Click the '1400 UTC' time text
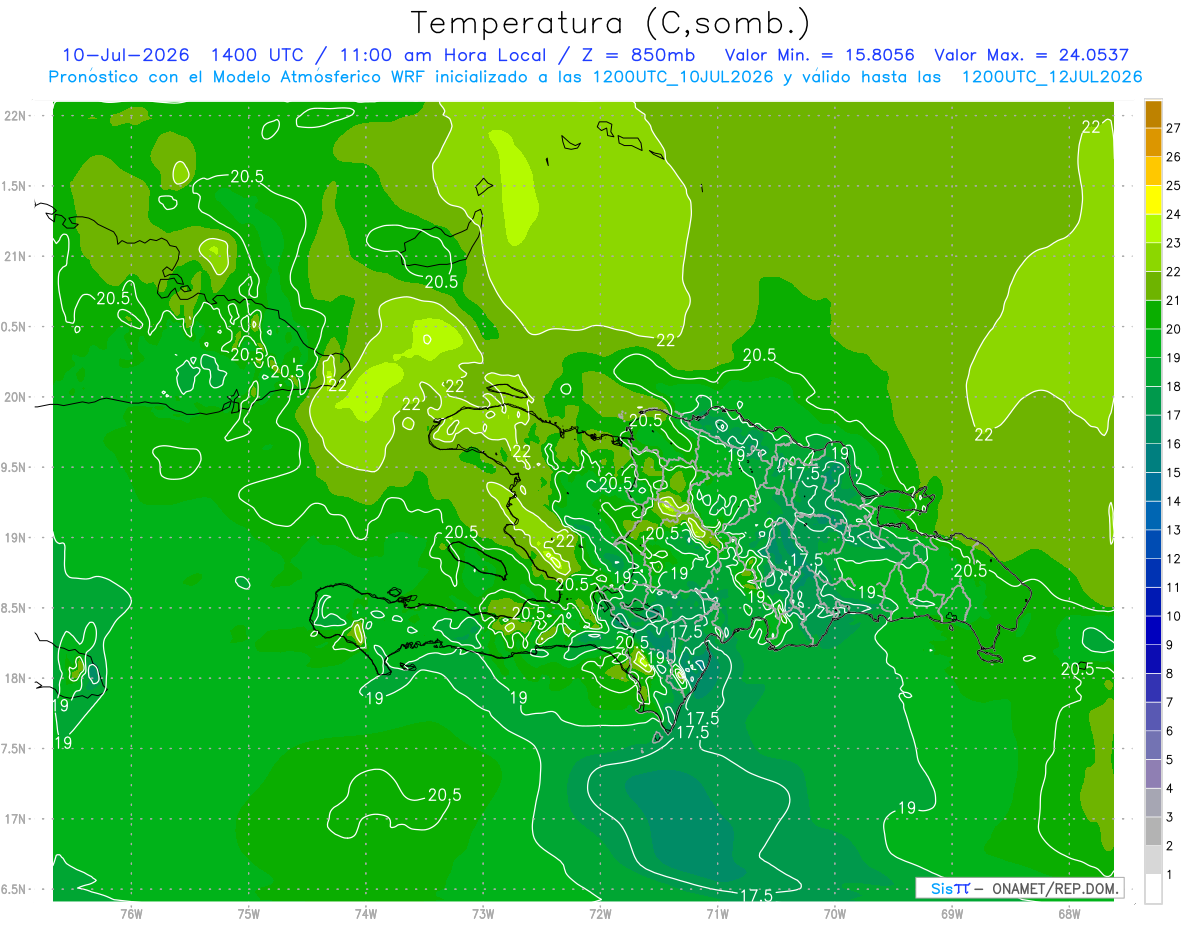1200x927 pixels. tap(259, 55)
